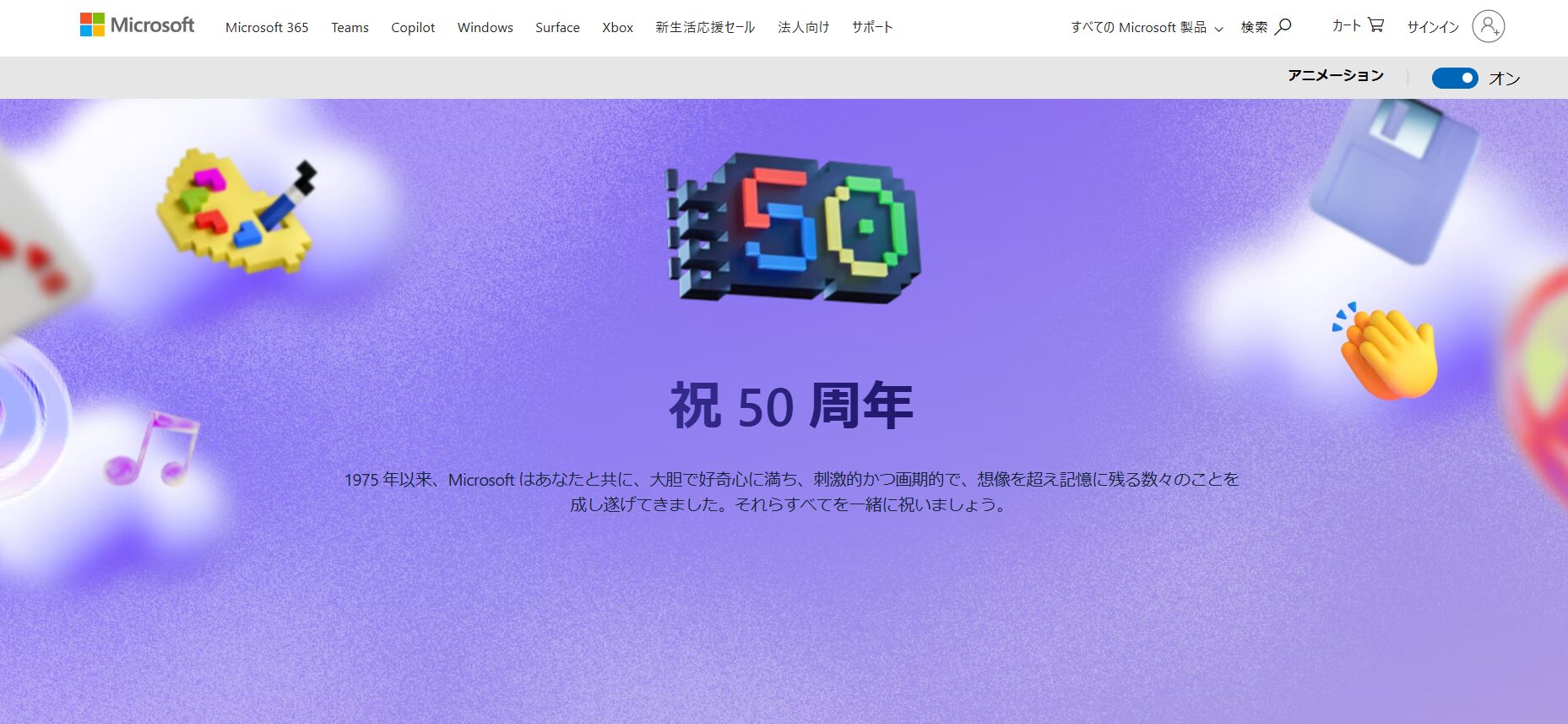Click the pixel 50 anniversary logo
The image size is (1568, 724).
[793, 226]
